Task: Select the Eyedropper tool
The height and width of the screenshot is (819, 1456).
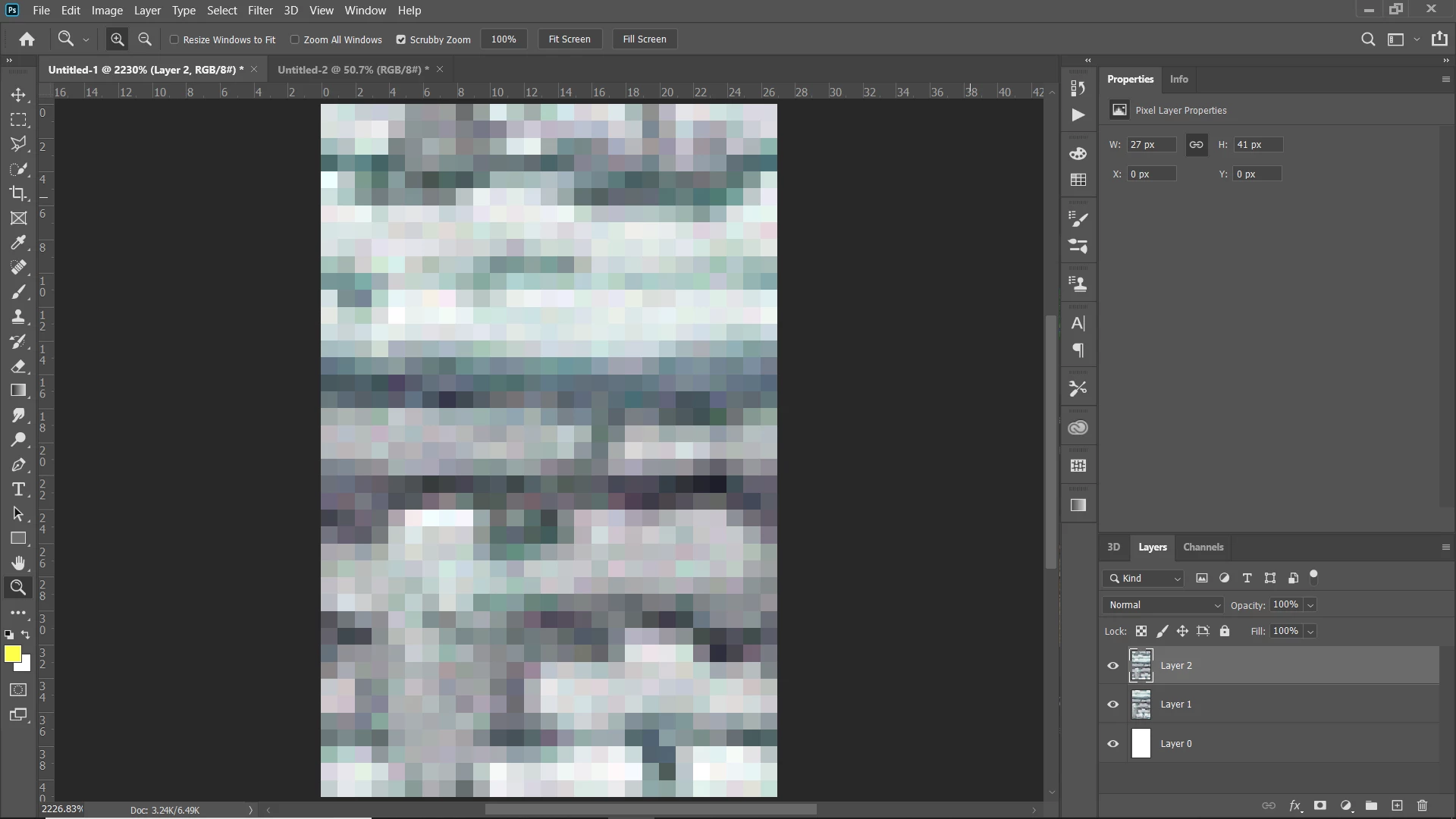Action: coord(18,243)
